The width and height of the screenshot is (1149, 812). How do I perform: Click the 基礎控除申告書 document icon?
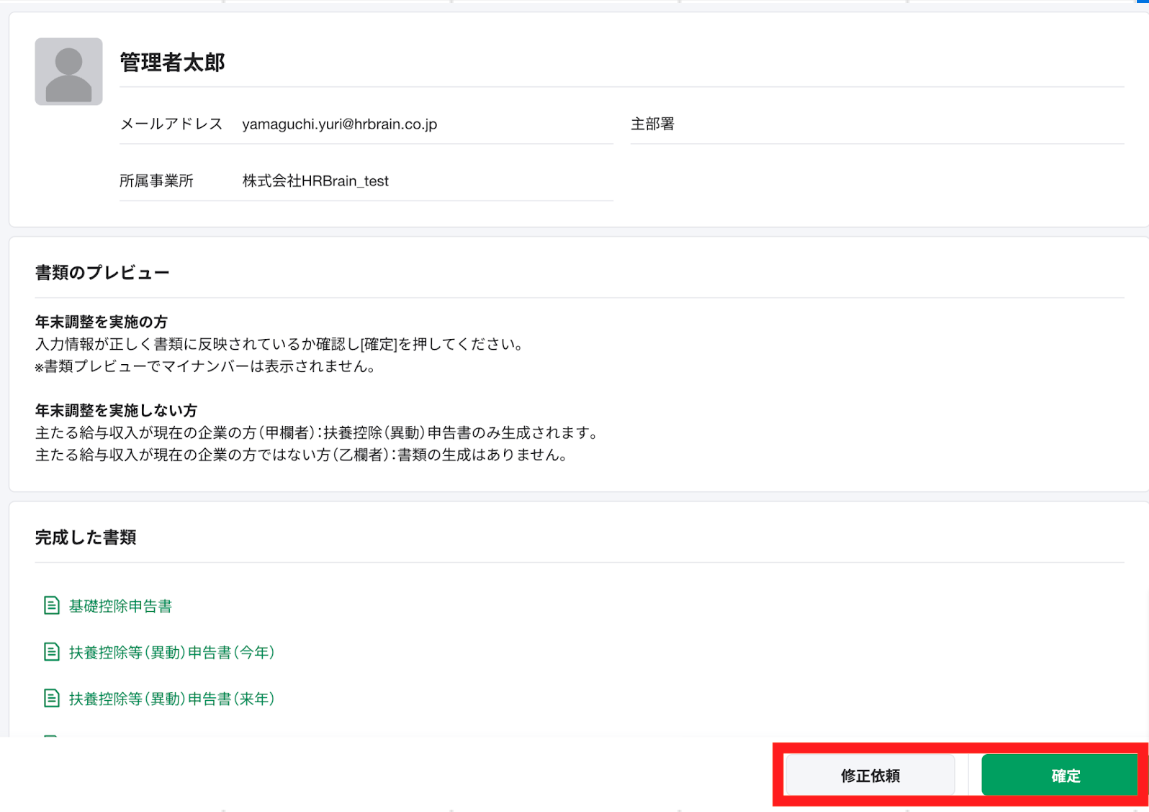point(51,606)
